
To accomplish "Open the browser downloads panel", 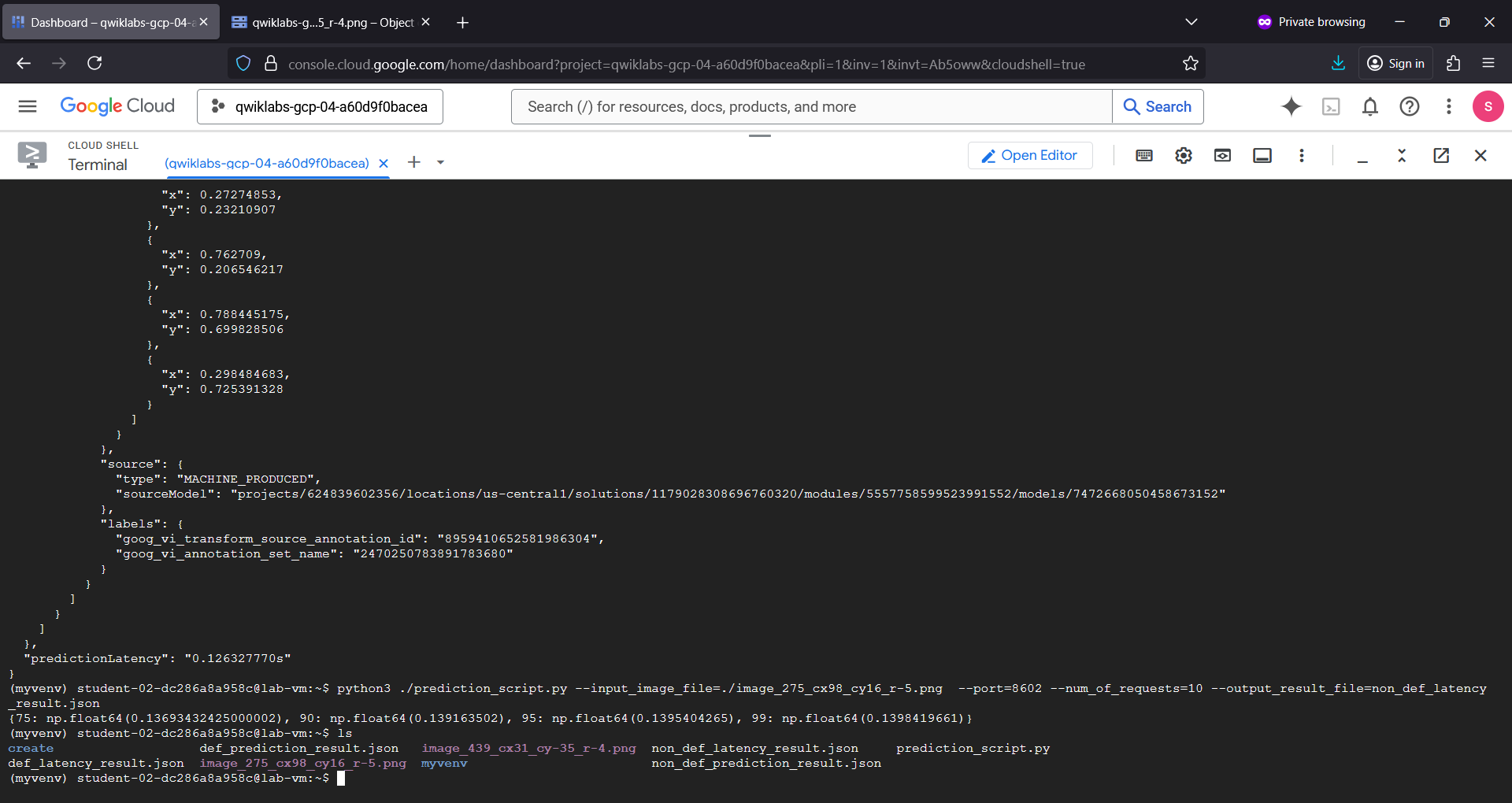I will [1338, 63].
